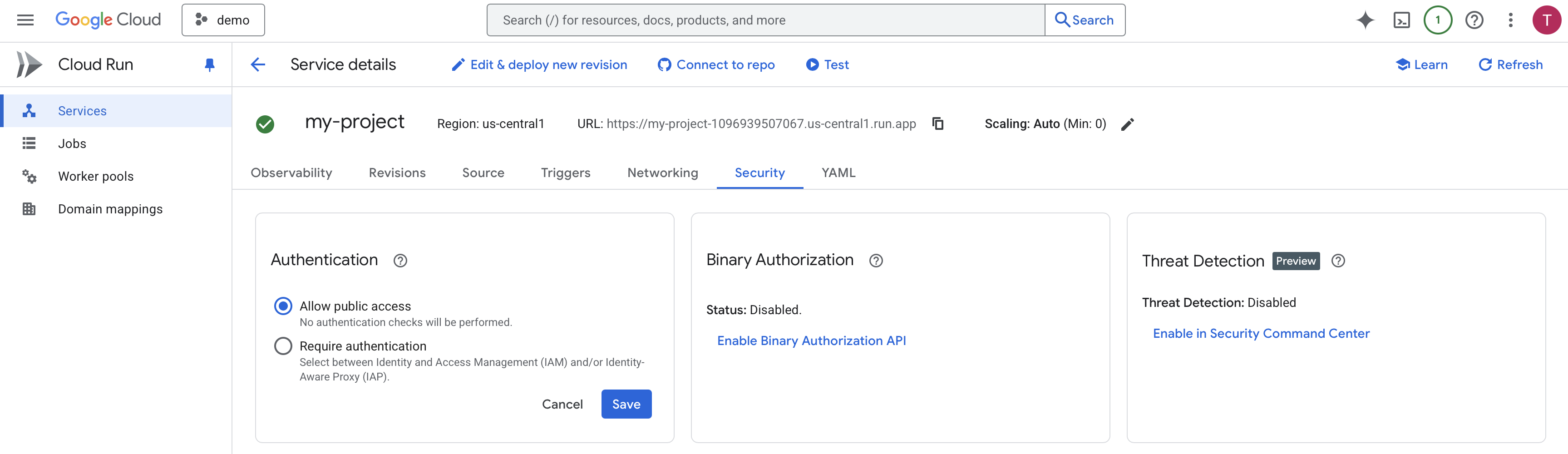Switch to the Revisions tab
This screenshot has width=1568, height=454.
point(397,173)
